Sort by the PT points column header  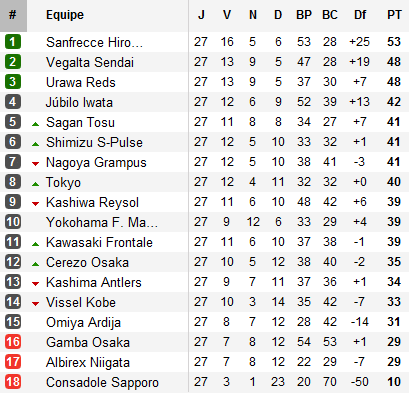coord(394,15)
